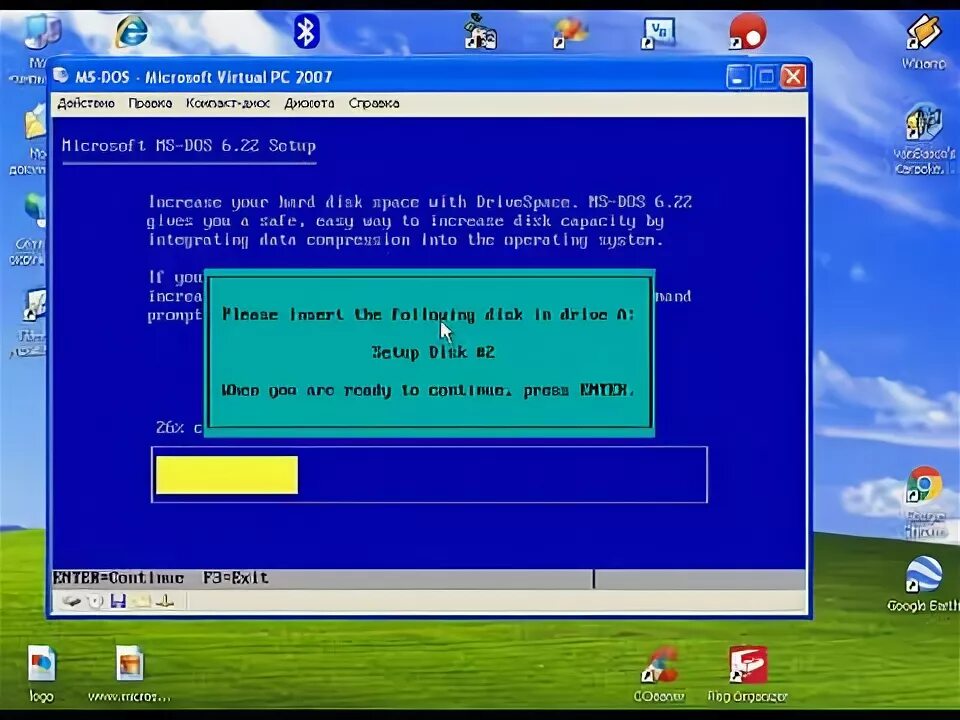This screenshot has height=720, width=960.
Task: Click the hard disk status icon
Action: (x=72, y=601)
